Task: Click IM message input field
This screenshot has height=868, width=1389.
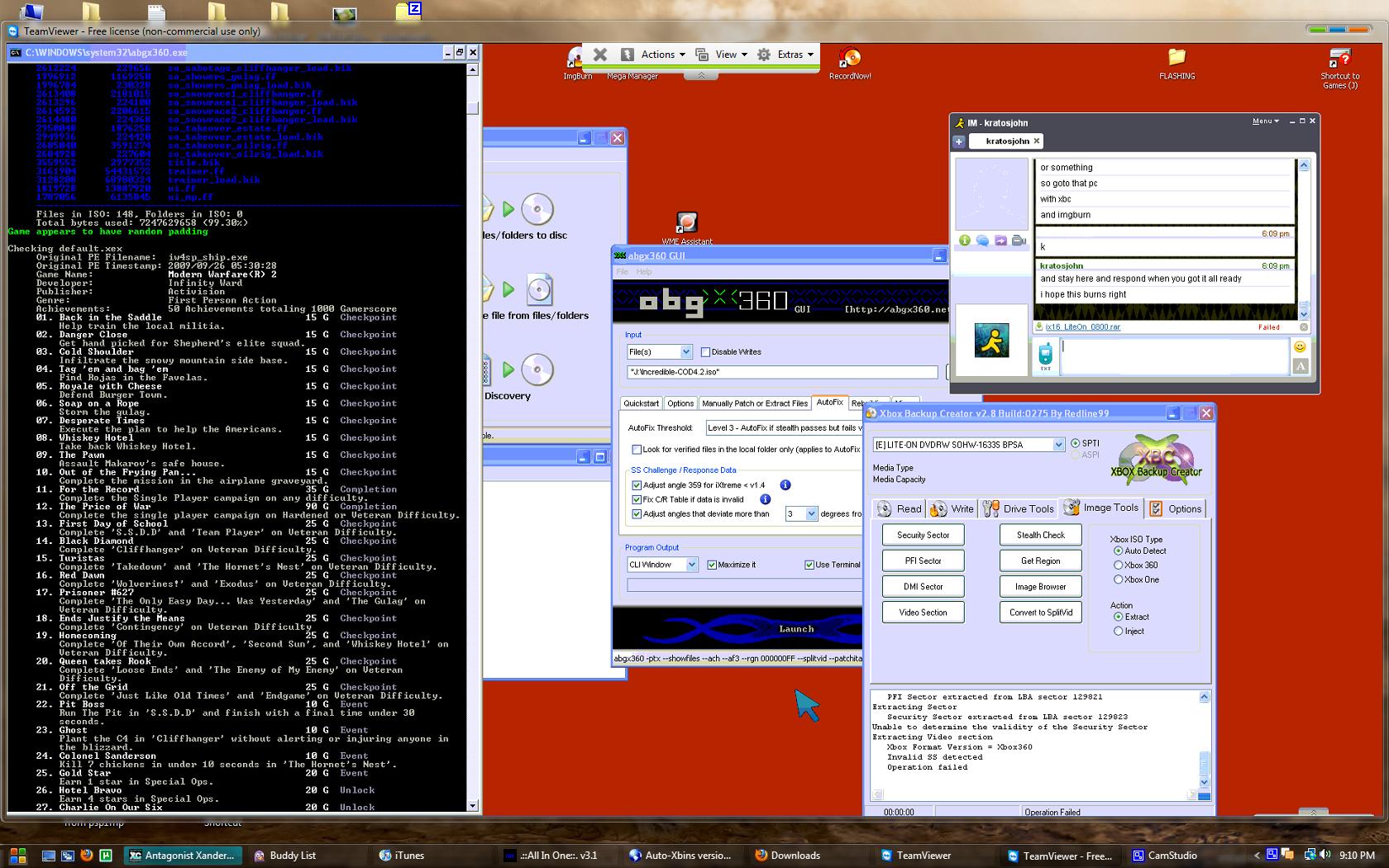Action: [1174, 357]
